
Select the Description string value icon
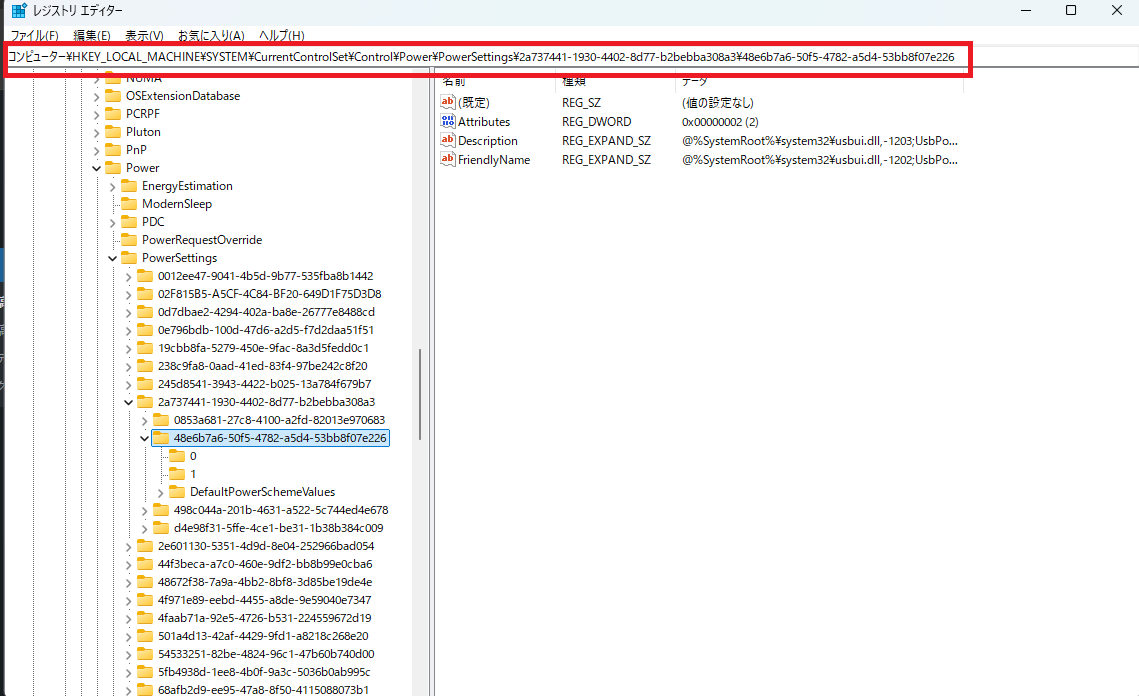click(x=448, y=141)
